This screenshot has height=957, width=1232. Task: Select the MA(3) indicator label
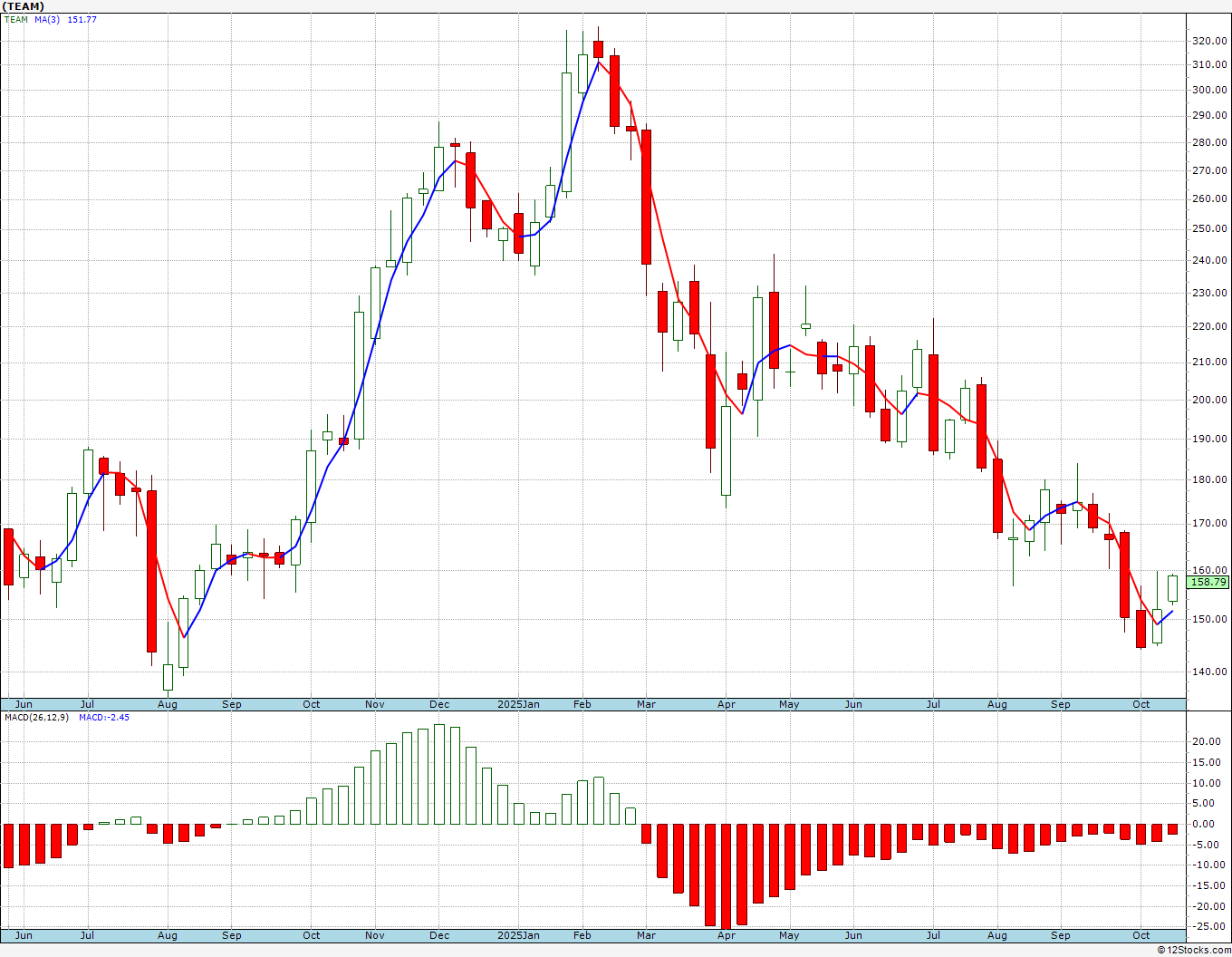click(47, 20)
